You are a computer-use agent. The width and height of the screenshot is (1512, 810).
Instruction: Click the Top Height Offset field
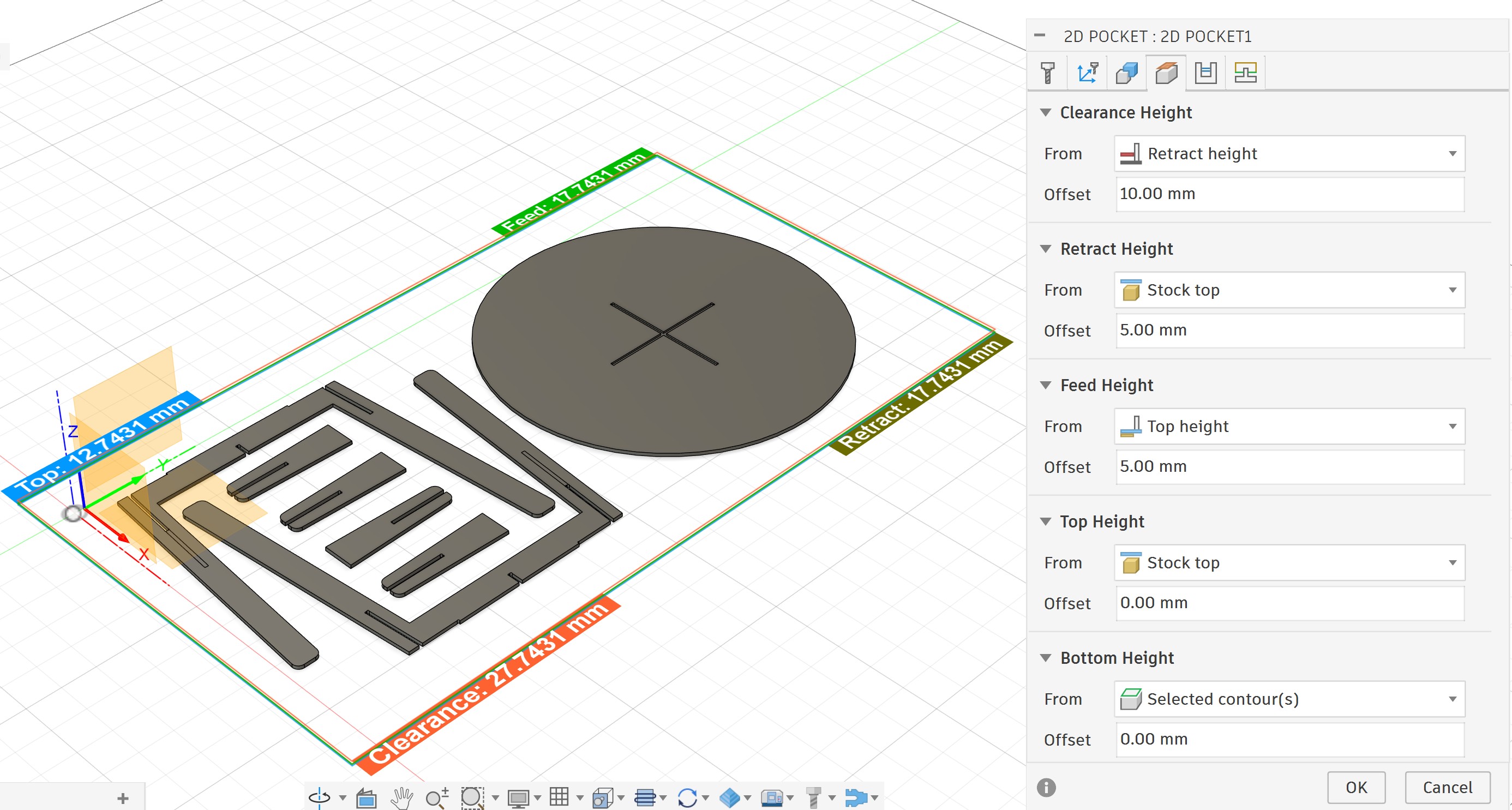[x=1289, y=603]
